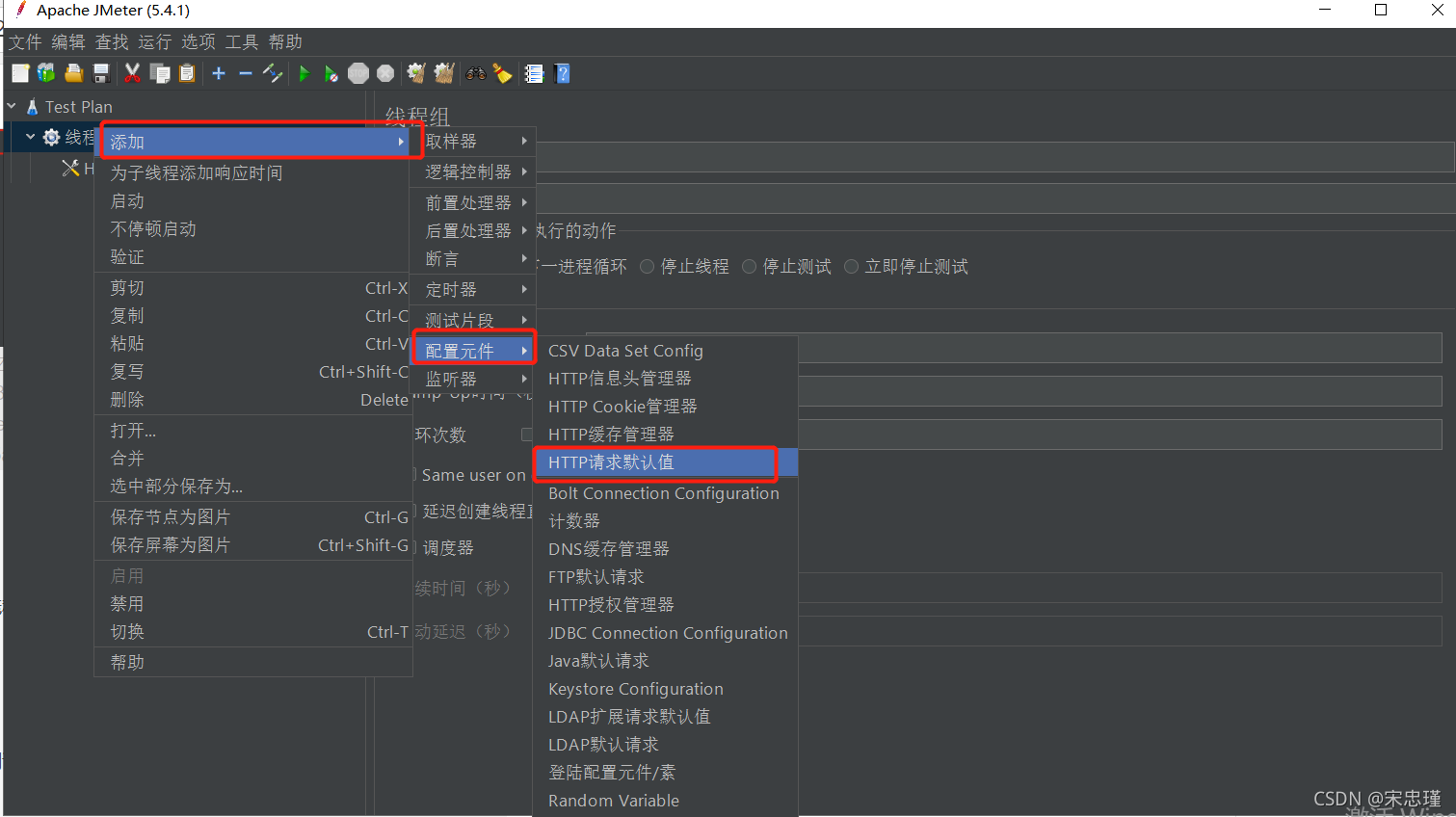The image size is (1456, 817).
Task: Click the Search binoculars icon
Action: point(476,73)
